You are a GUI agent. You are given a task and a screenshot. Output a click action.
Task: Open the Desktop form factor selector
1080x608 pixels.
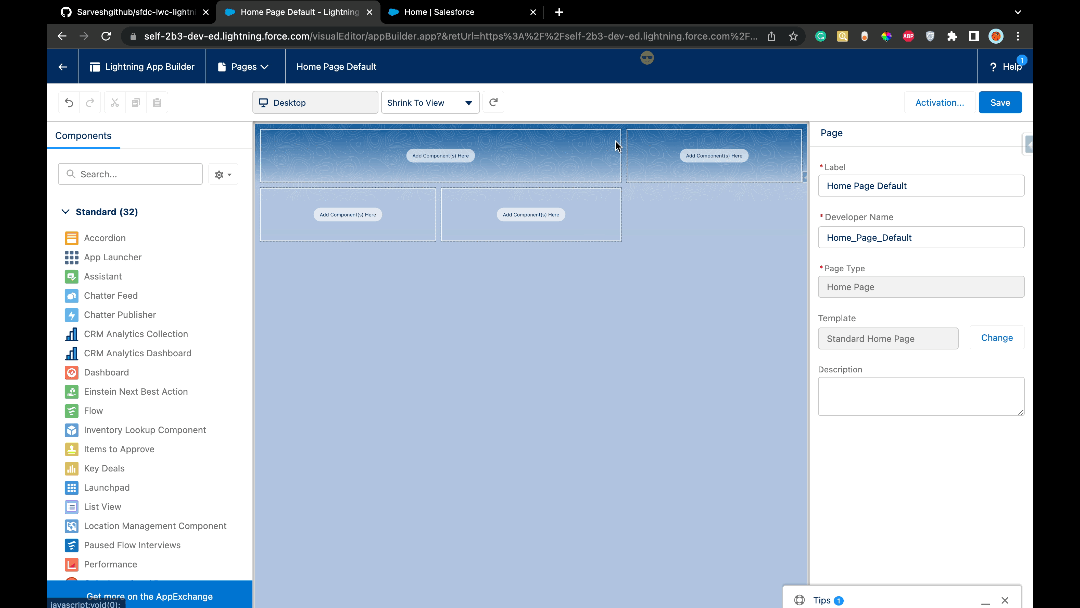pos(315,103)
